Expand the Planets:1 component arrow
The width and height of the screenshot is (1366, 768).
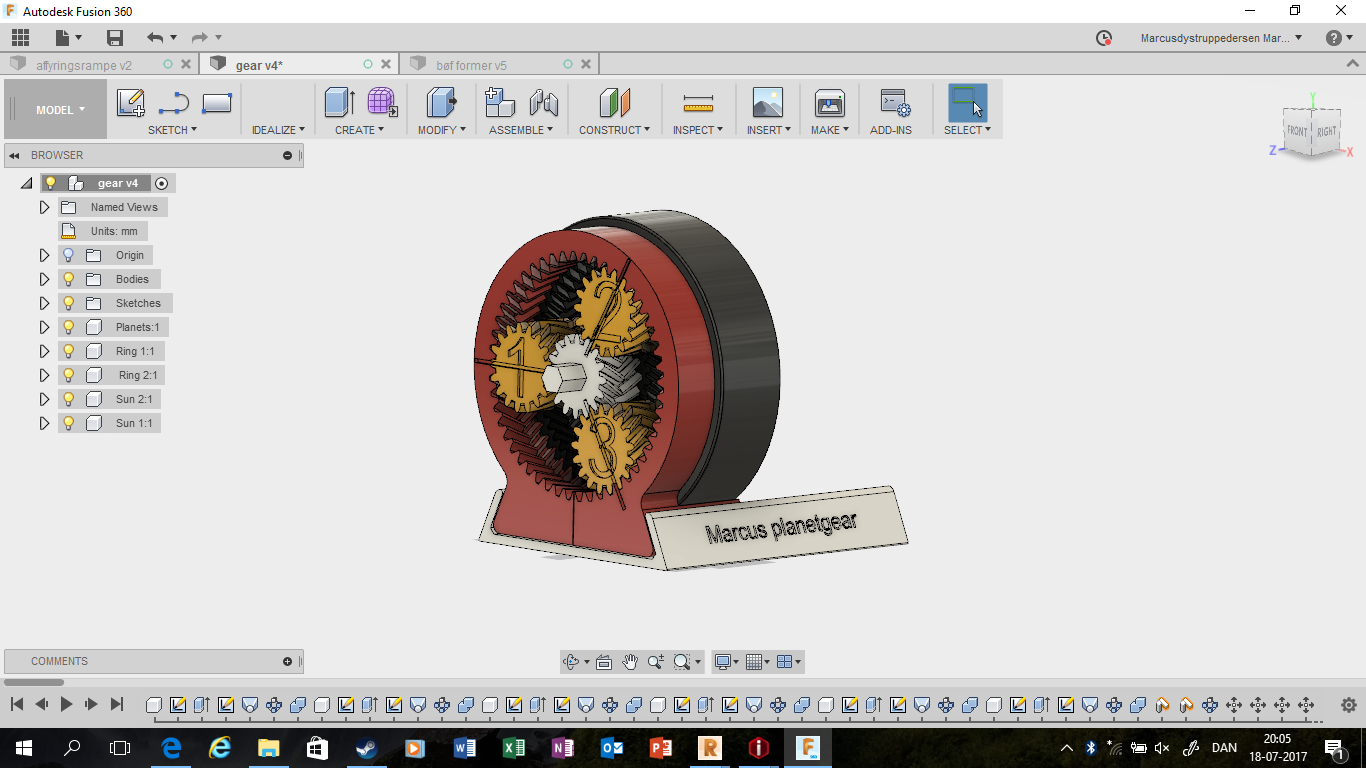pyautogui.click(x=44, y=327)
